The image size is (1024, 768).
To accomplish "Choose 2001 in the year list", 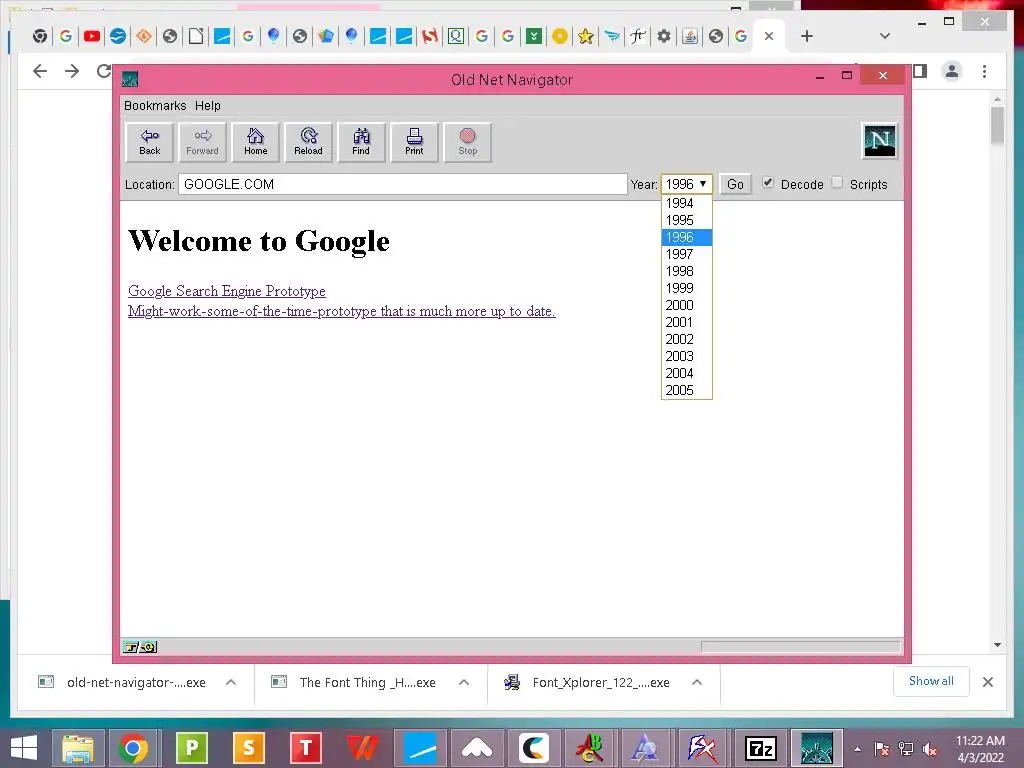I will (686, 322).
